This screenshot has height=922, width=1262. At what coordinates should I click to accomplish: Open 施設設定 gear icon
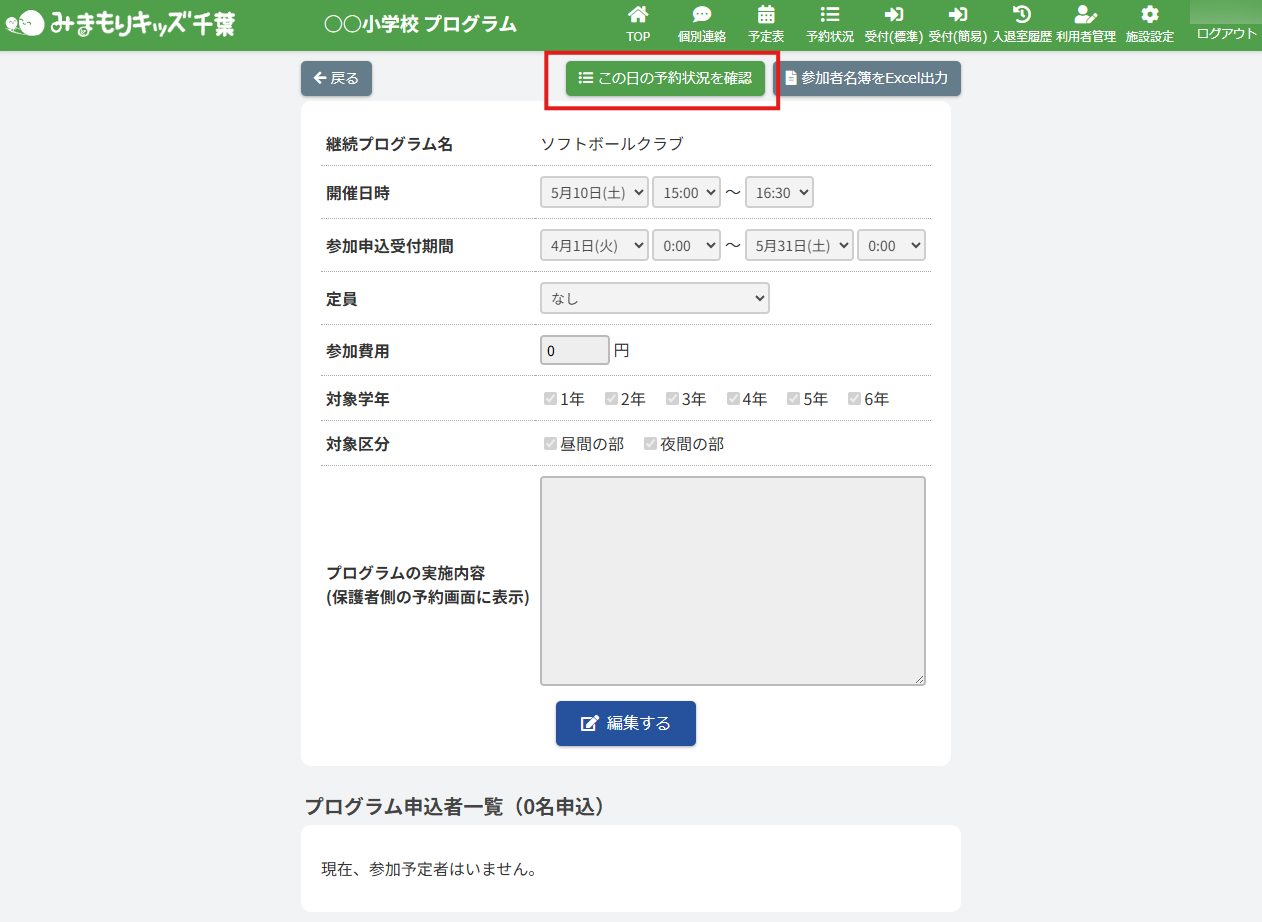pos(1150,15)
